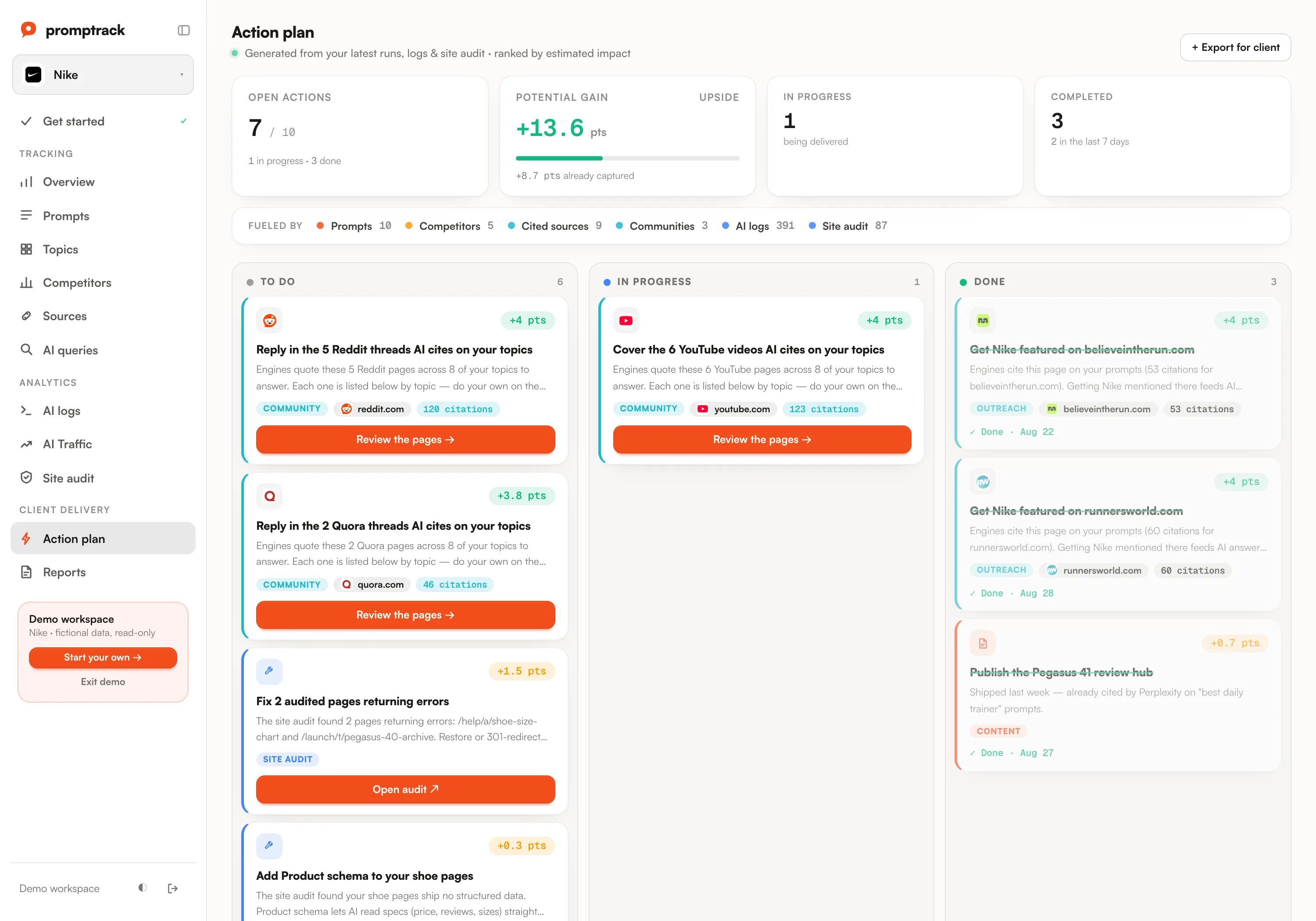1316x921 pixels.
Task: Navigate to Competitors page
Action: point(103,282)
